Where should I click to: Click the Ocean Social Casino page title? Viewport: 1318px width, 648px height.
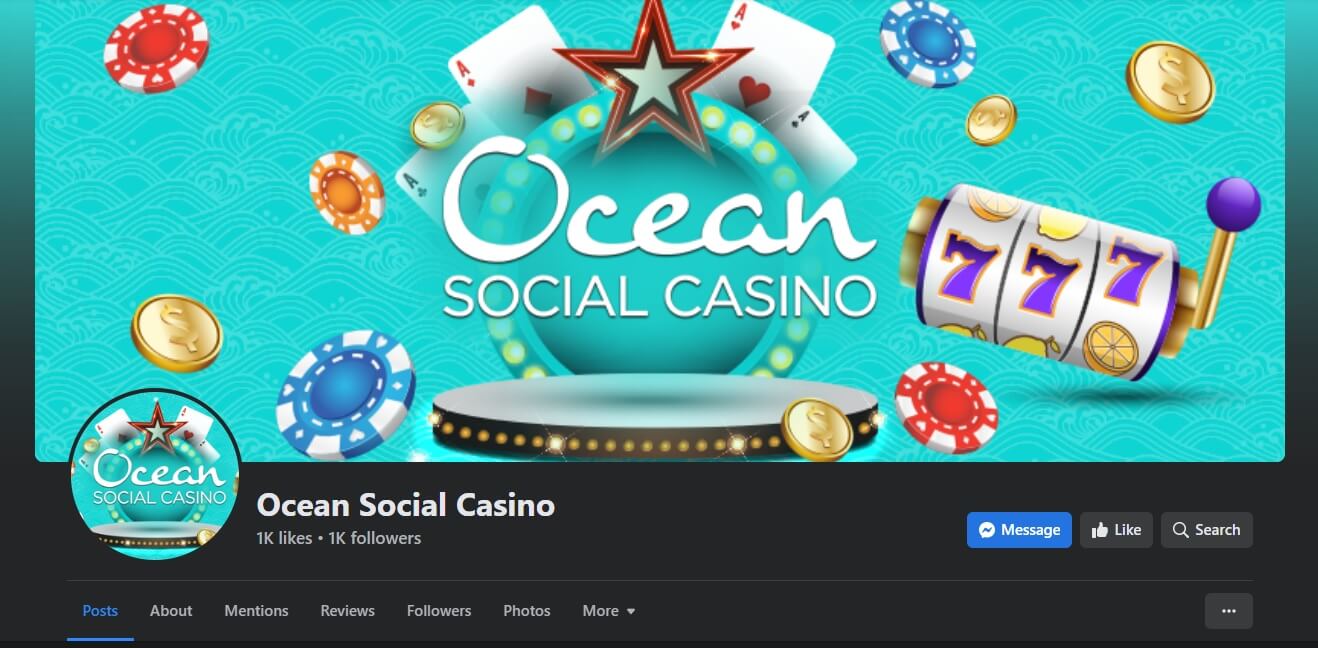(x=406, y=505)
